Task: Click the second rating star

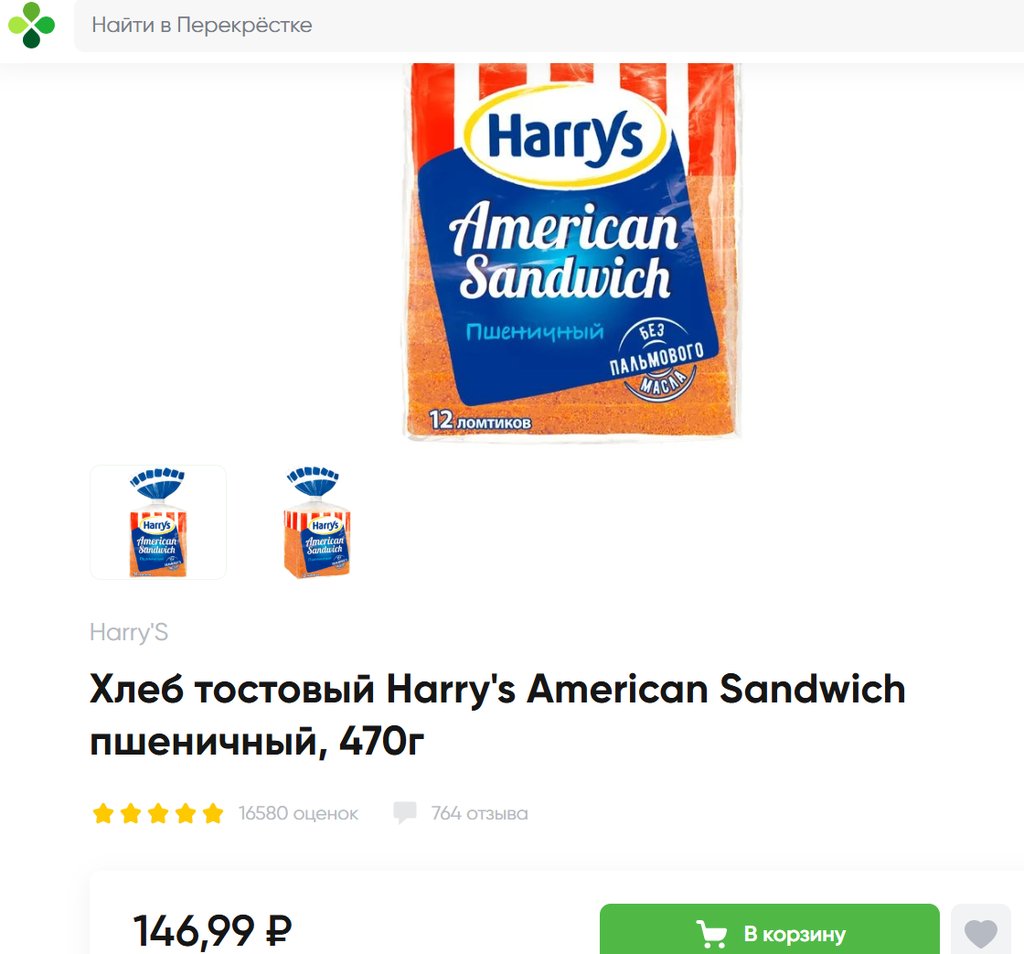Action: (x=130, y=813)
